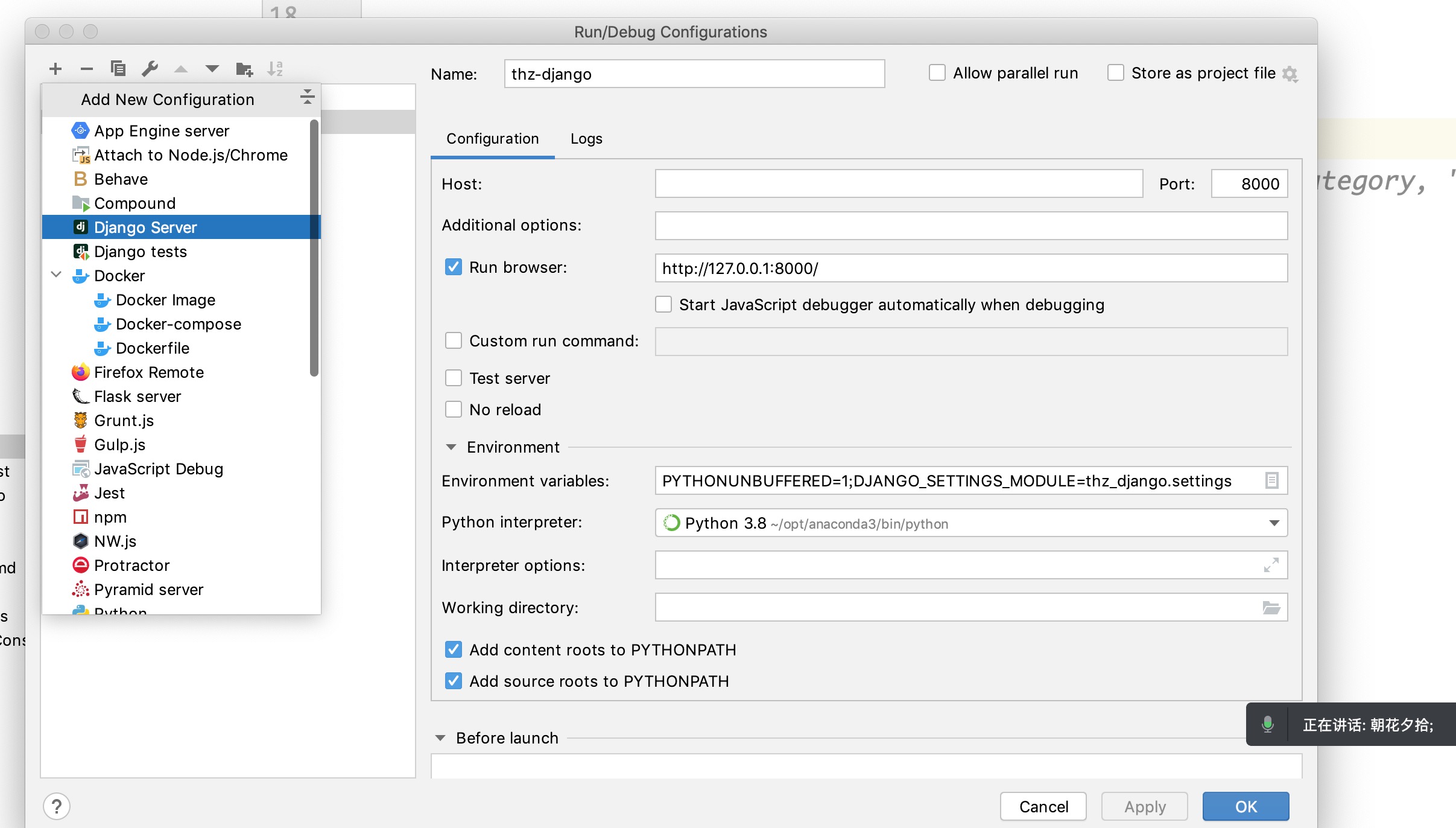Switch to the Logs tab

point(586,139)
